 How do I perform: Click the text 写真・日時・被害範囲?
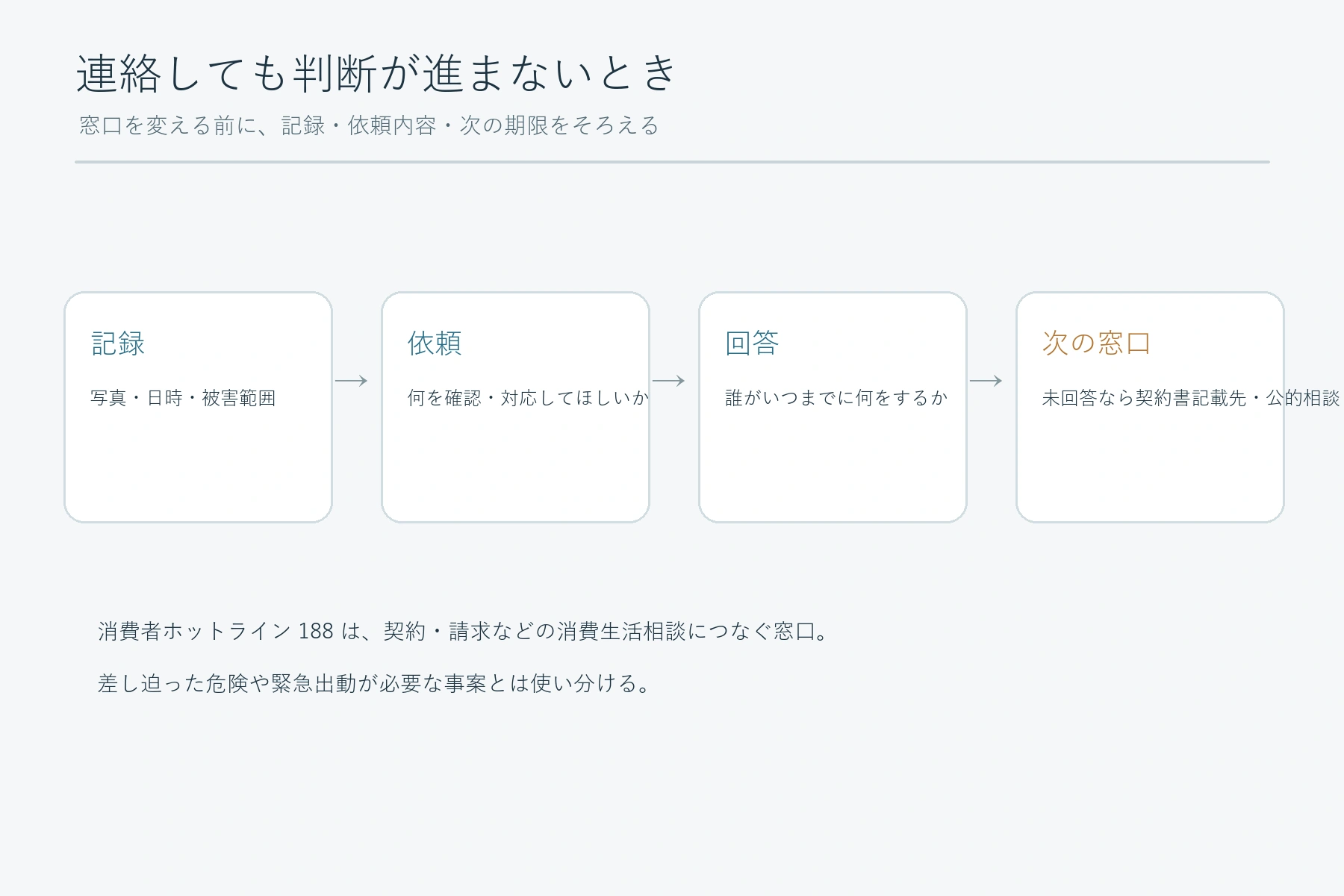[183, 398]
